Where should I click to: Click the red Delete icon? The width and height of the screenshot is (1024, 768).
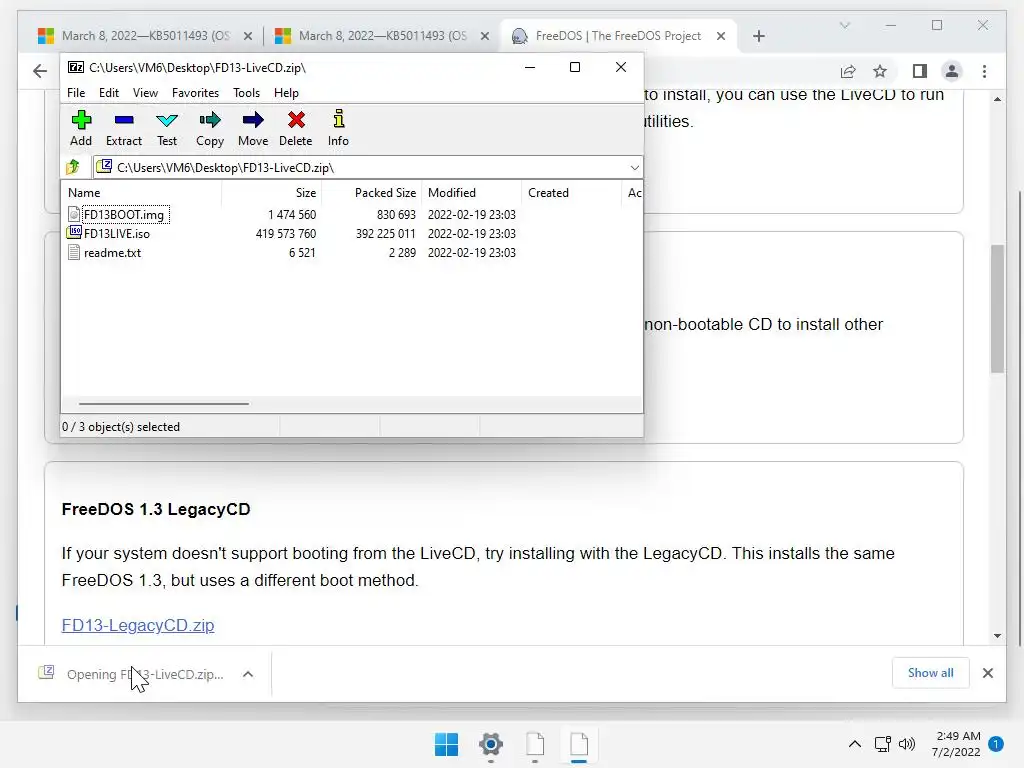[x=296, y=128]
